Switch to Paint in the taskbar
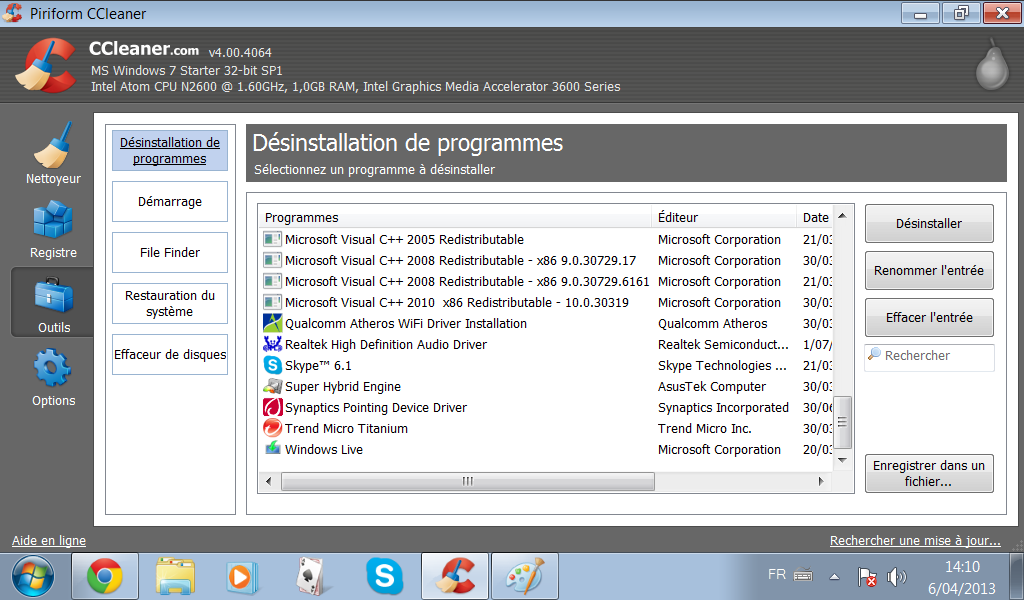This screenshot has height=600, width=1024. (525, 576)
